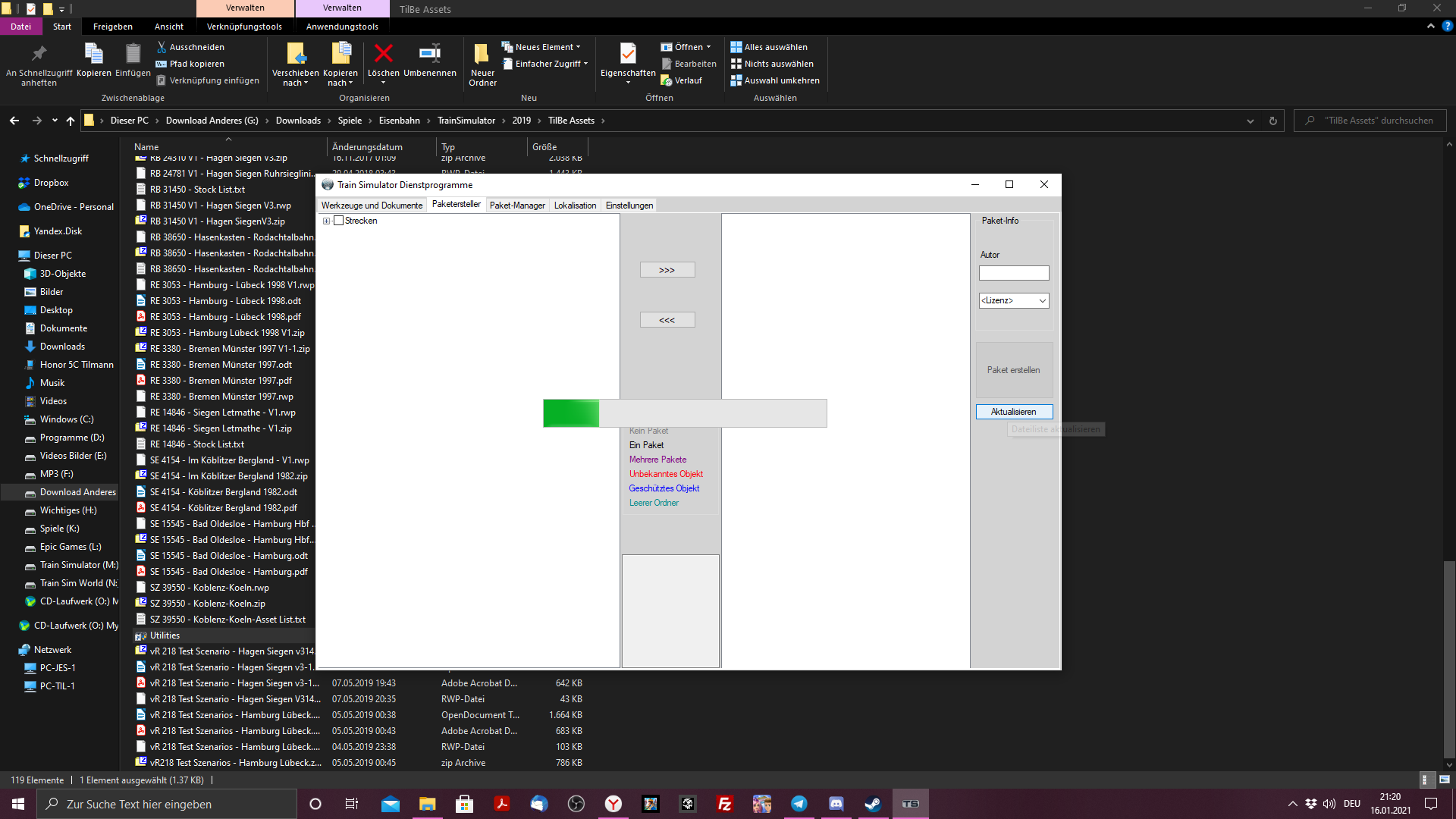Click the Ausschneiden scissors icon
This screenshot has width=1456, height=819.
point(162,47)
